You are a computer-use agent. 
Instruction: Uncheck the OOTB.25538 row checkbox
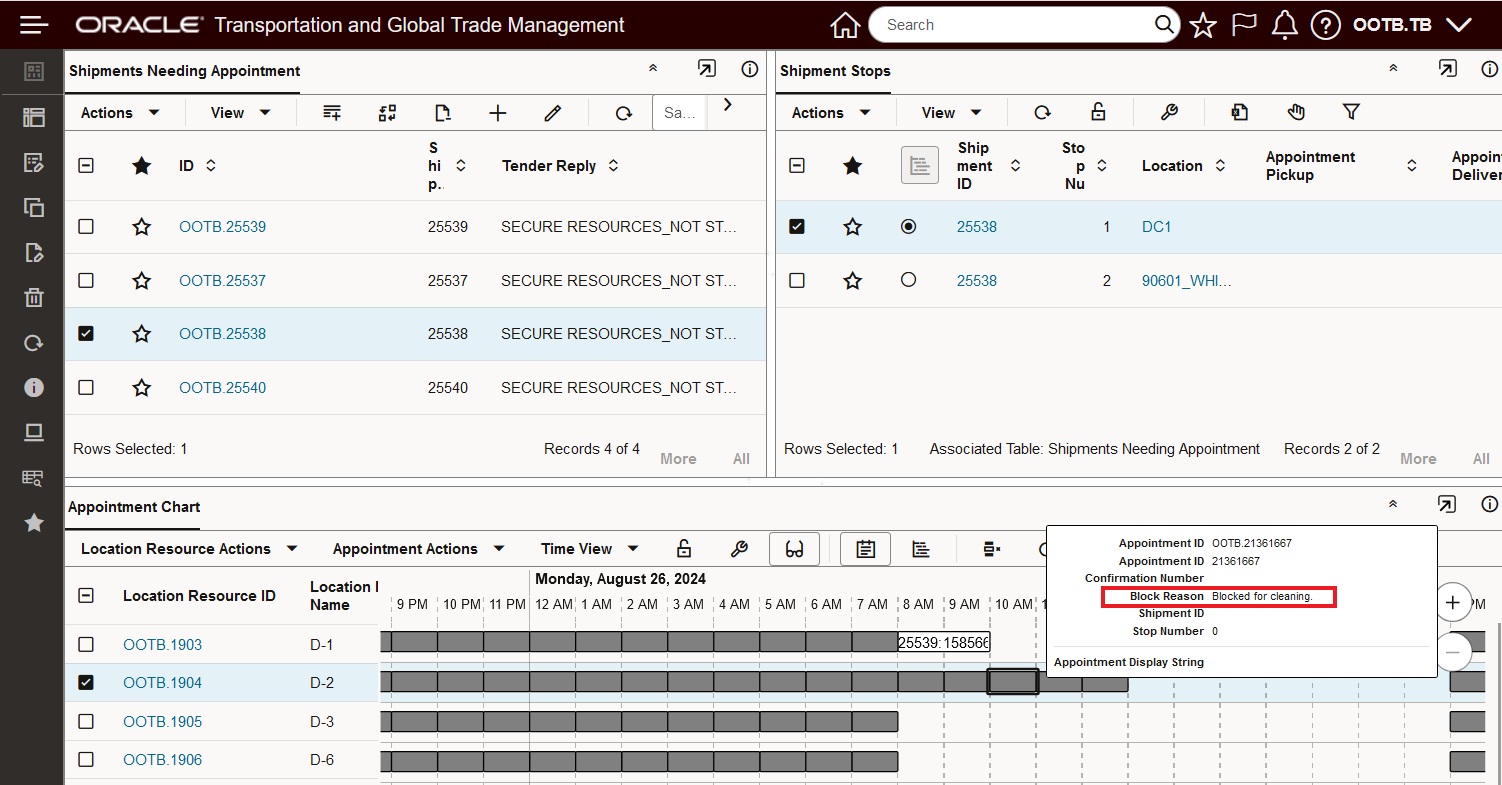click(86, 334)
